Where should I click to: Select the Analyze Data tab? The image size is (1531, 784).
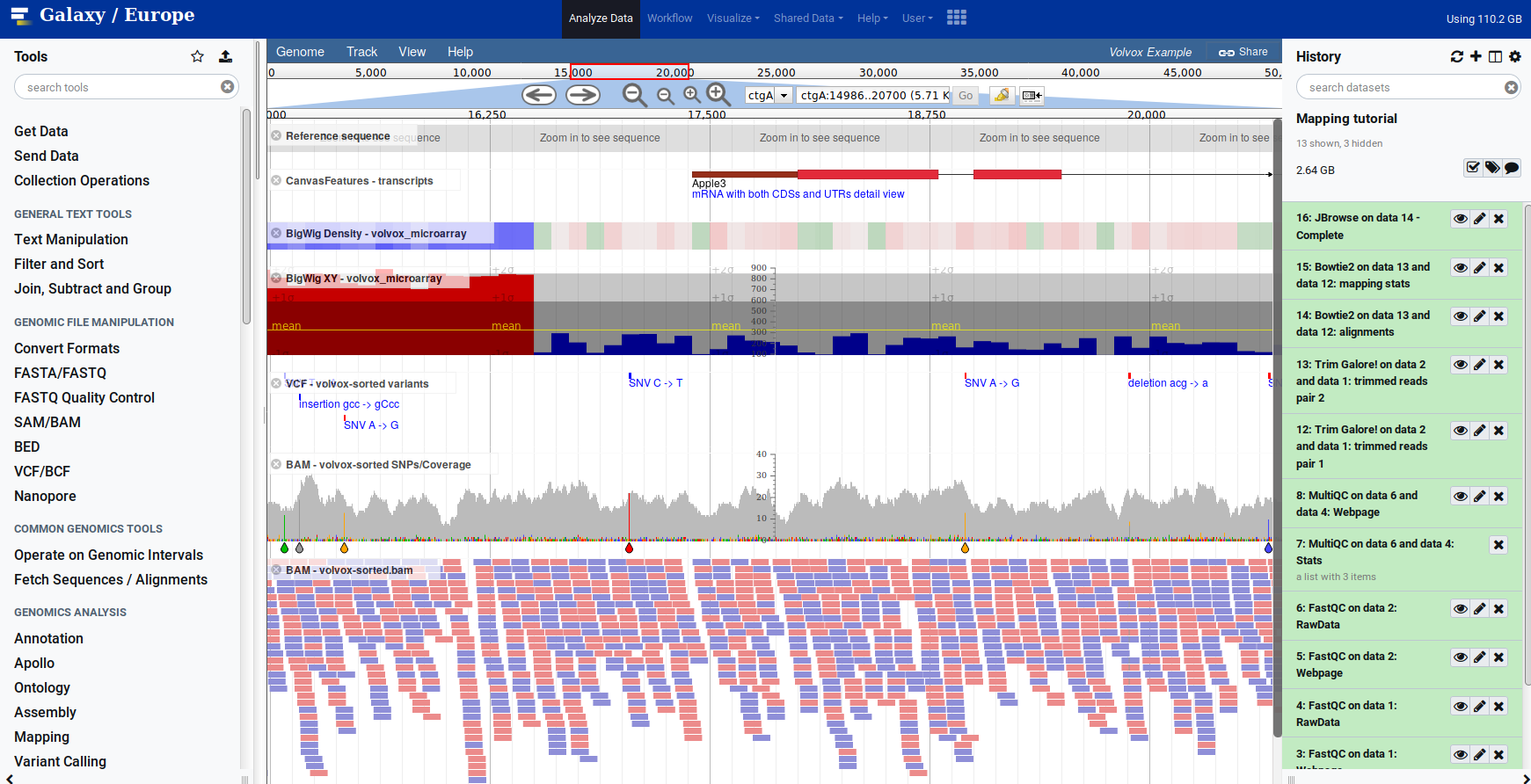click(601, 18)
